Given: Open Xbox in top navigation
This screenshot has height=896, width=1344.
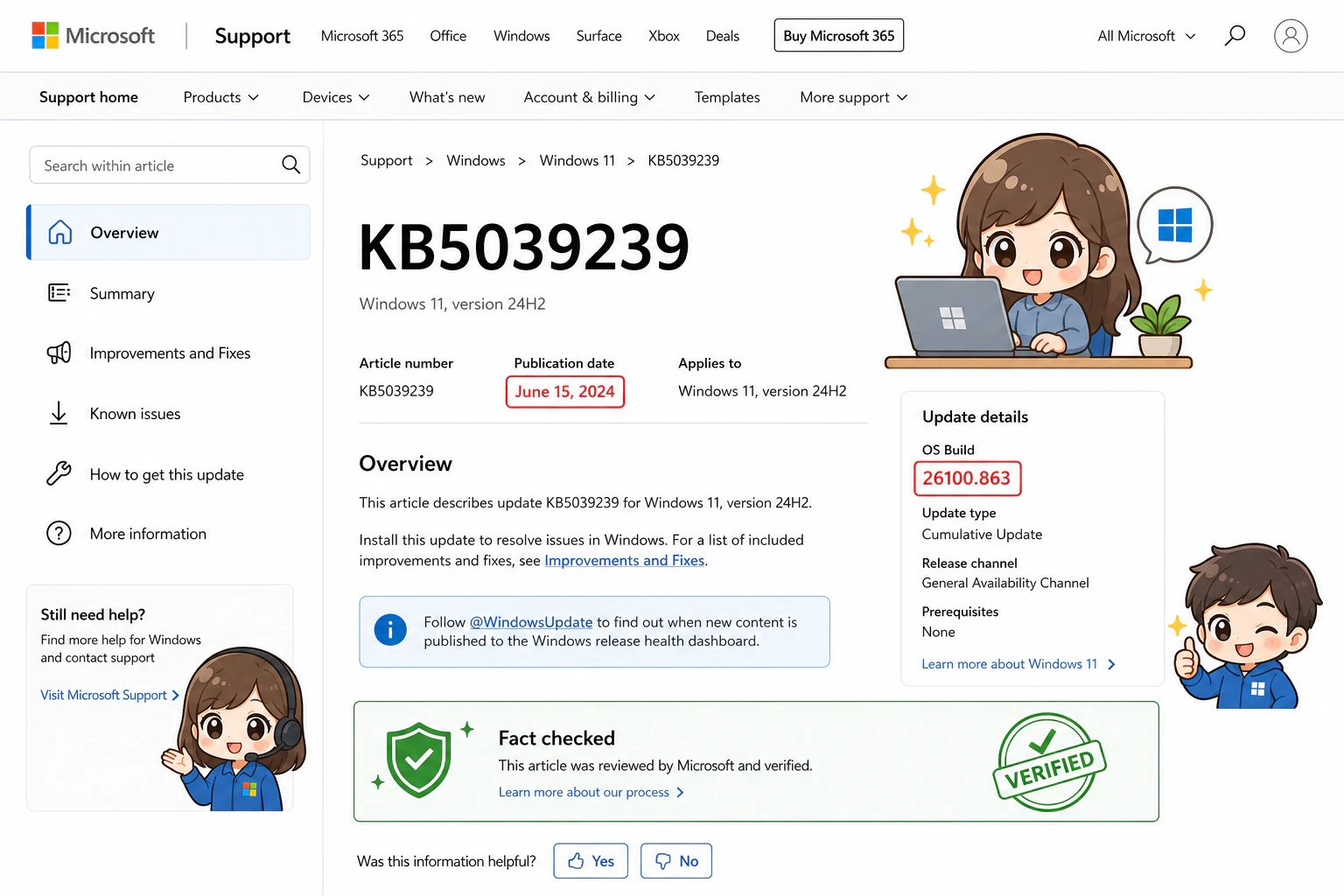Looking at the screenshot, I should (x=664, y=36).
